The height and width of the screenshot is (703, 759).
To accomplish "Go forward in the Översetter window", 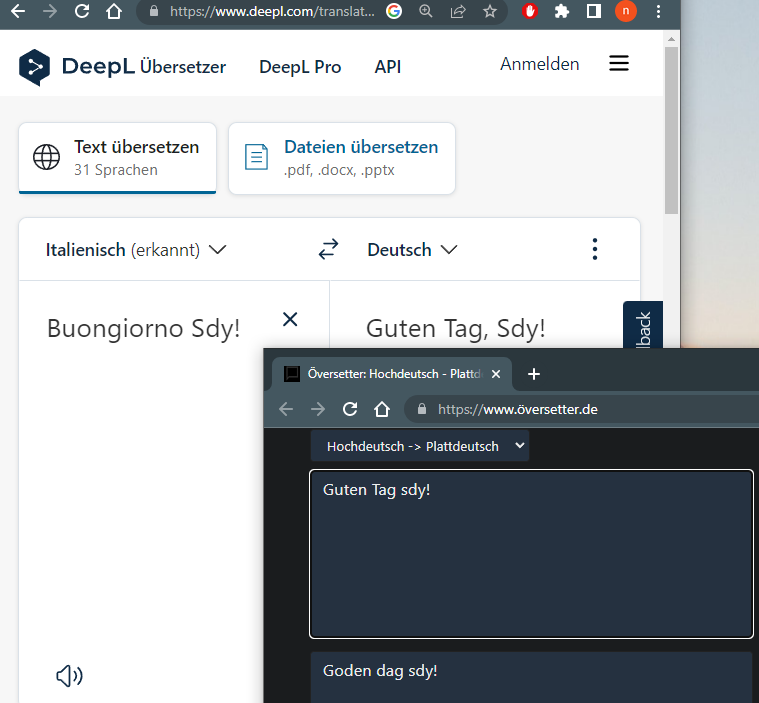I will pyautogui.click(x=318, y=409).
